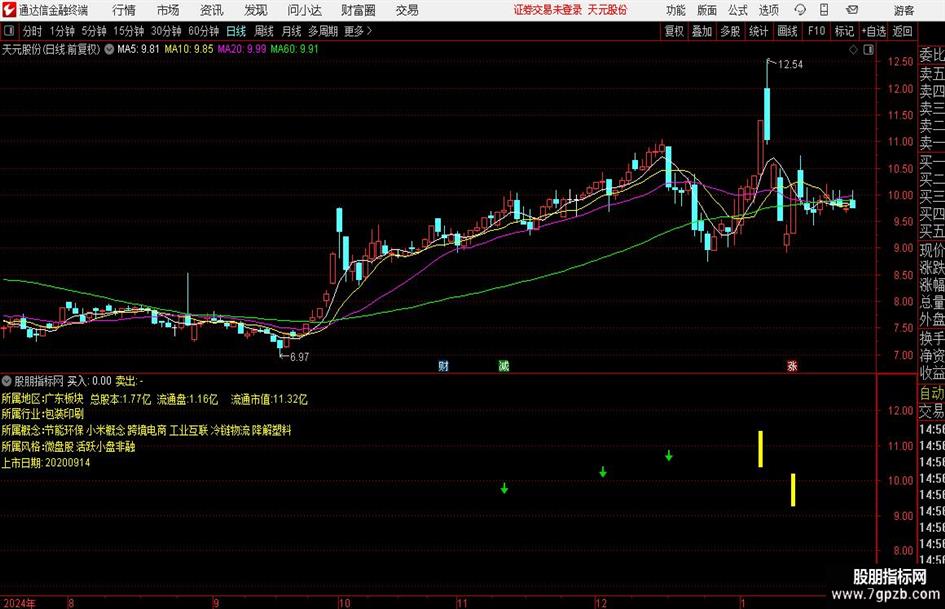Select the 日线 daily period
The height and width of the screenshot is (609, 945).
click(236, 31)
